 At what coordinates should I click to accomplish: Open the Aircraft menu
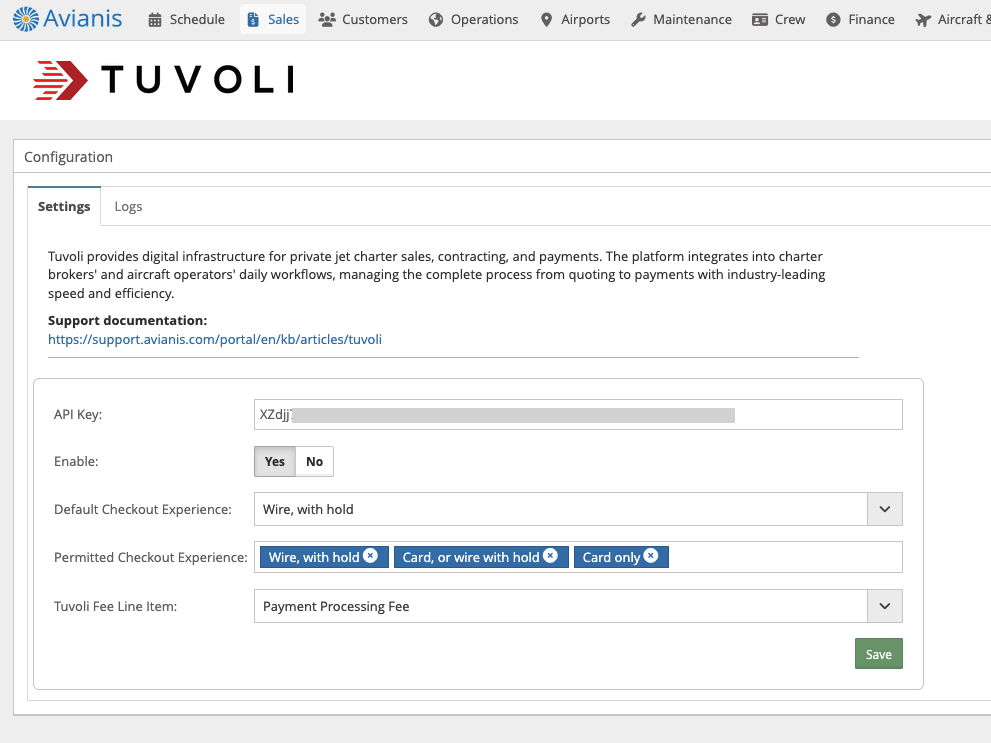953,20
